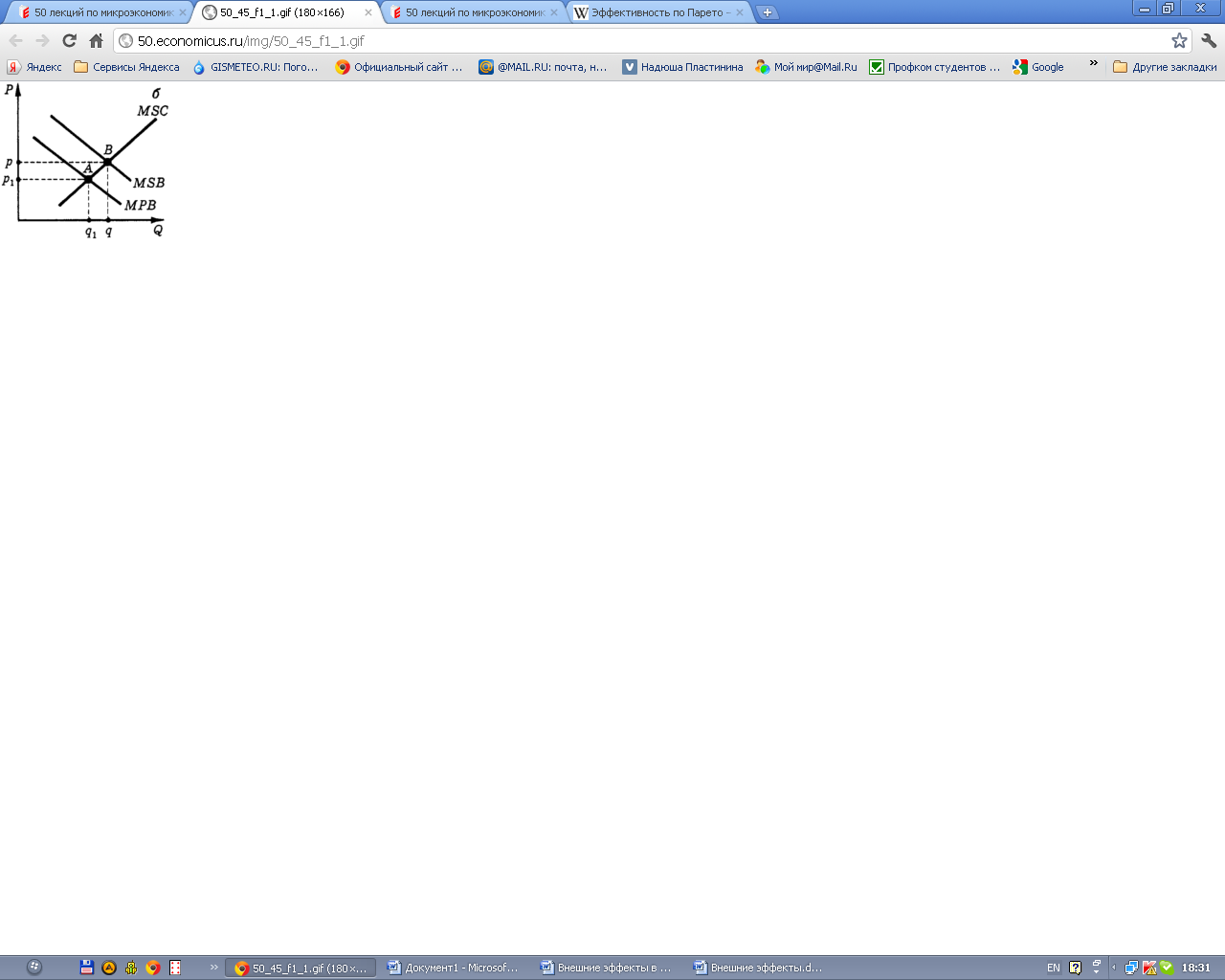Open the Google bookmark
Screen dimensions: 1225x980
click(1038, 67)
